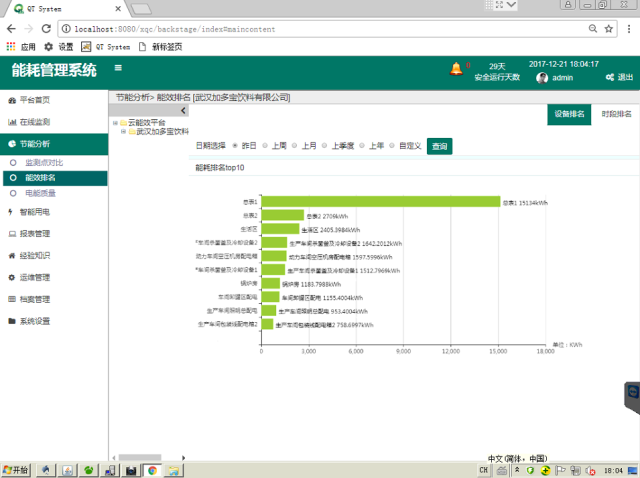640x478 pixels.
Task: Open the 新标签页 bookmark
Action: (160, 47)
